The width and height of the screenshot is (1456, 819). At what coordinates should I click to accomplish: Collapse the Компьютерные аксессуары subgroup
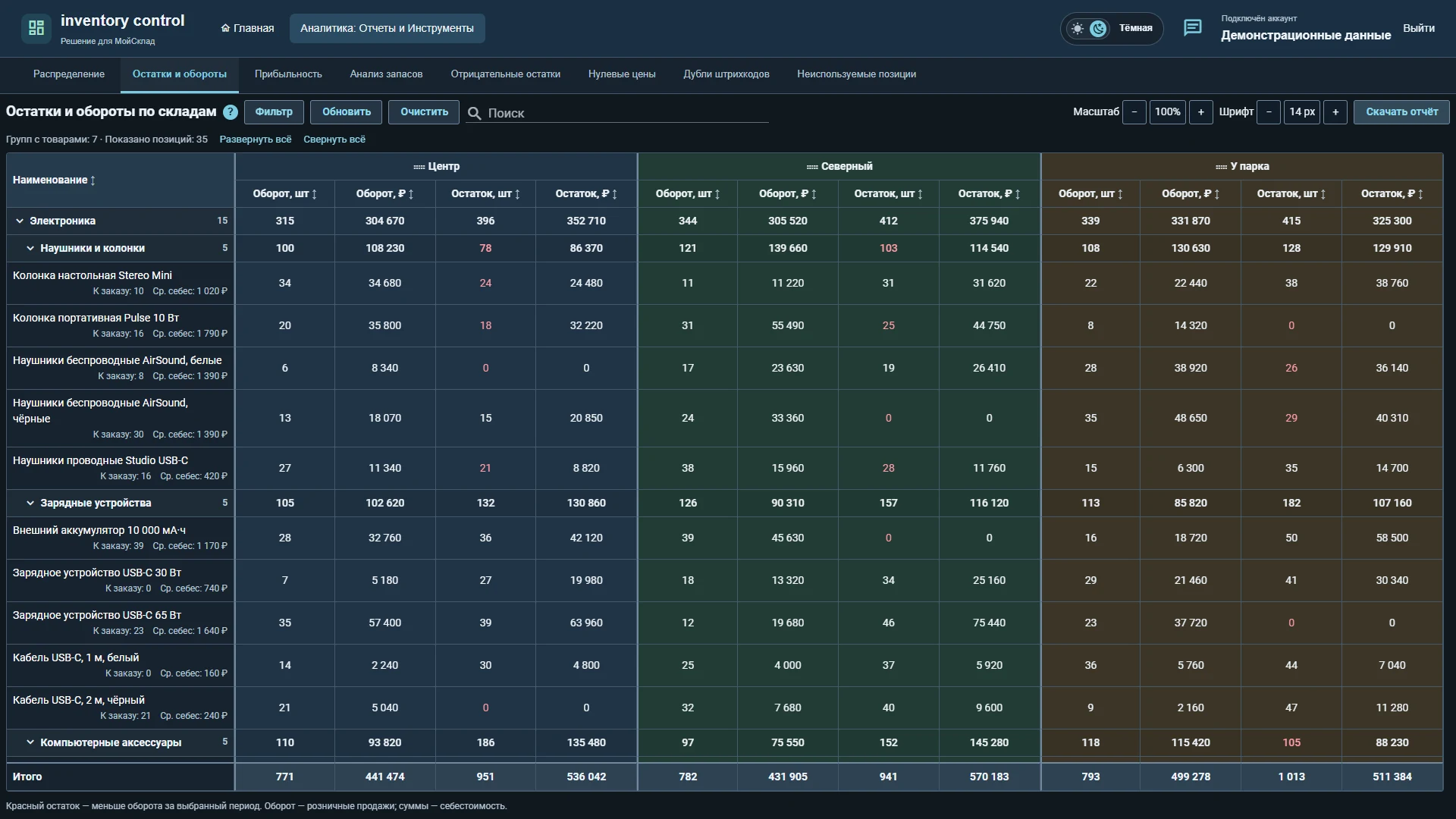click(30, 742)
